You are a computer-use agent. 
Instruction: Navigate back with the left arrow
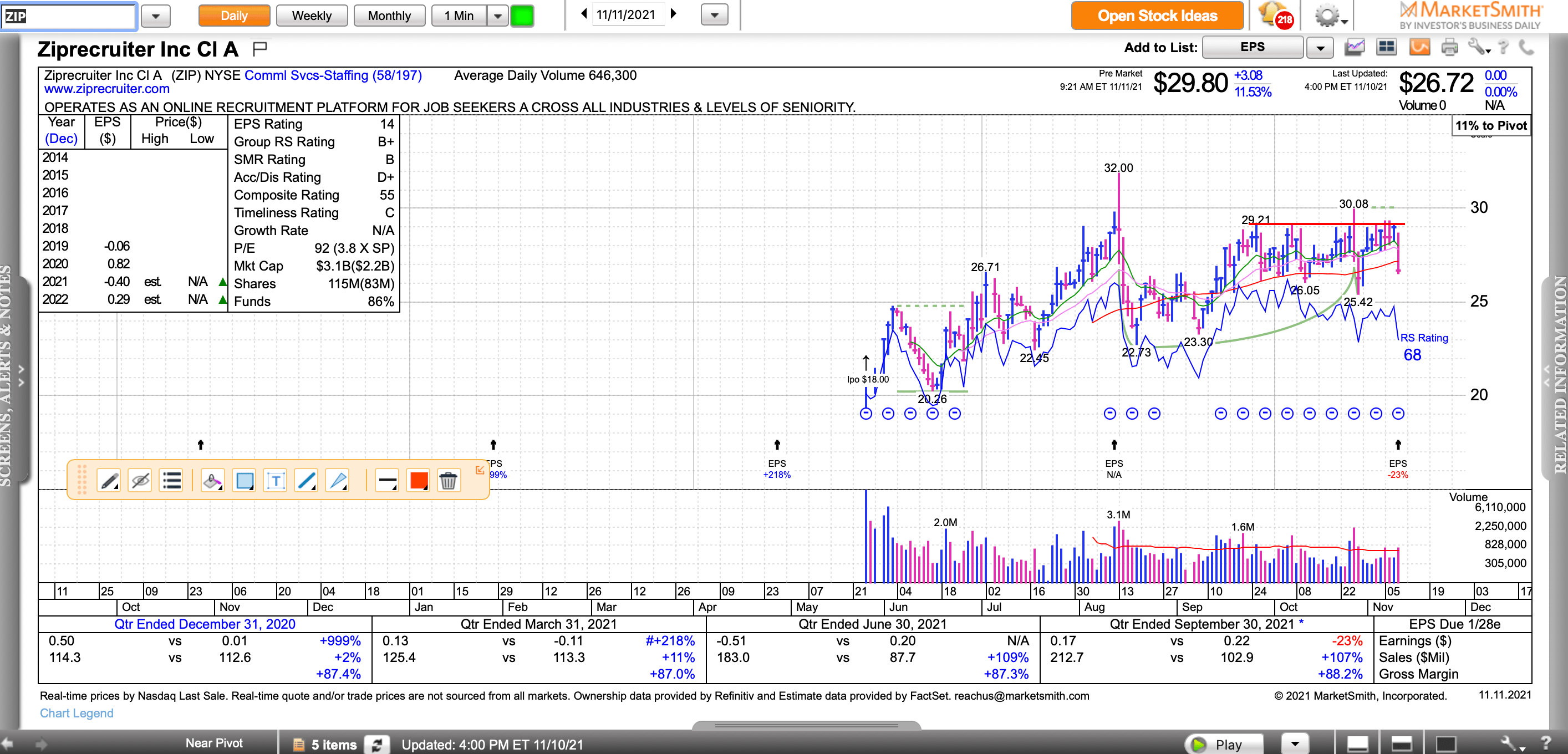(x=7, y=743)
